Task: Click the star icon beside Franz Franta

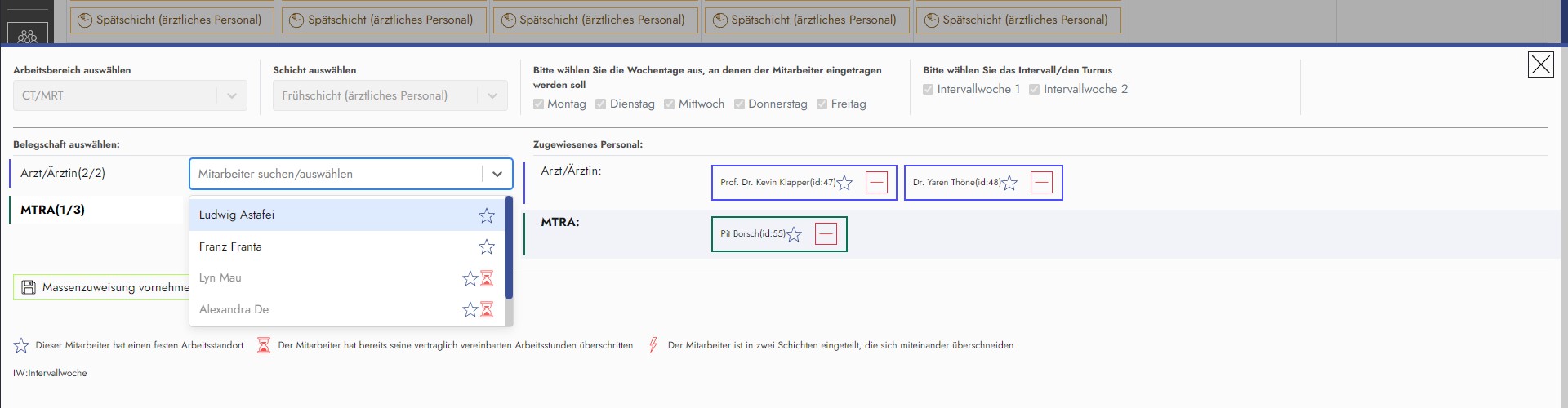Action: click(487, 246)
